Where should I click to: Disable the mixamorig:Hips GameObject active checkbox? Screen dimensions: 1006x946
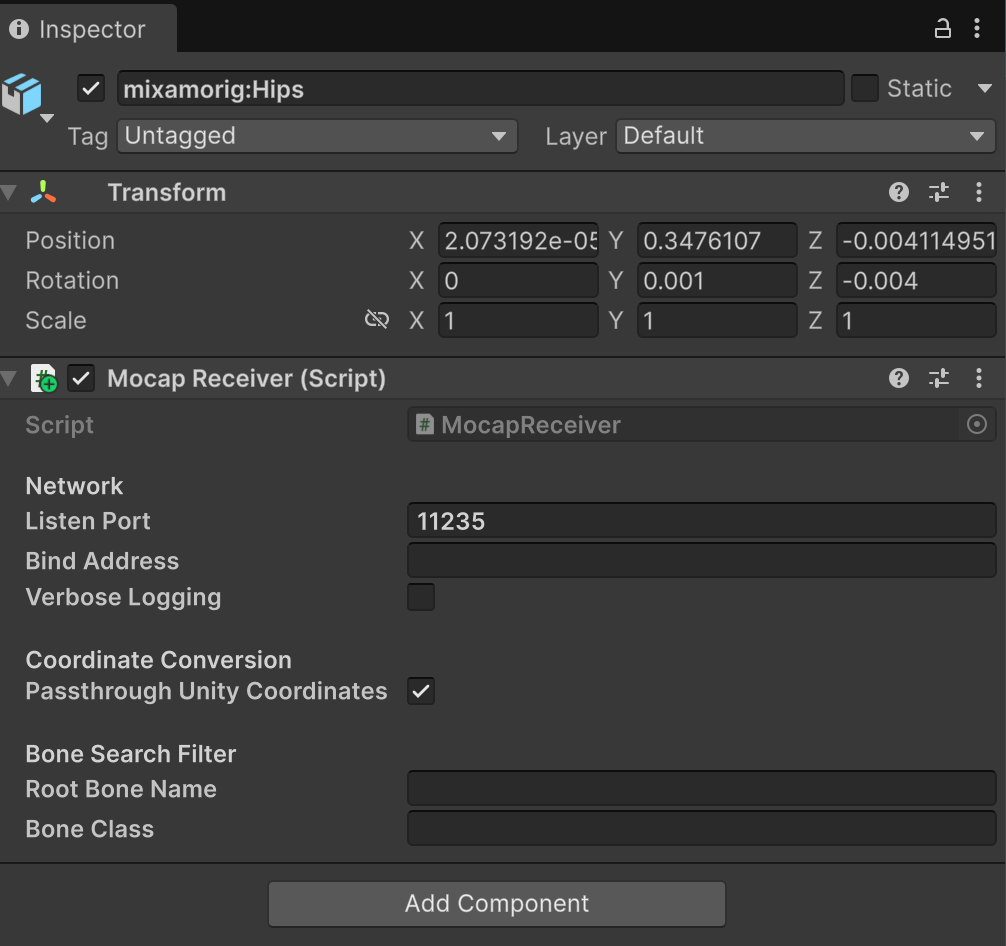pos(91,89)
